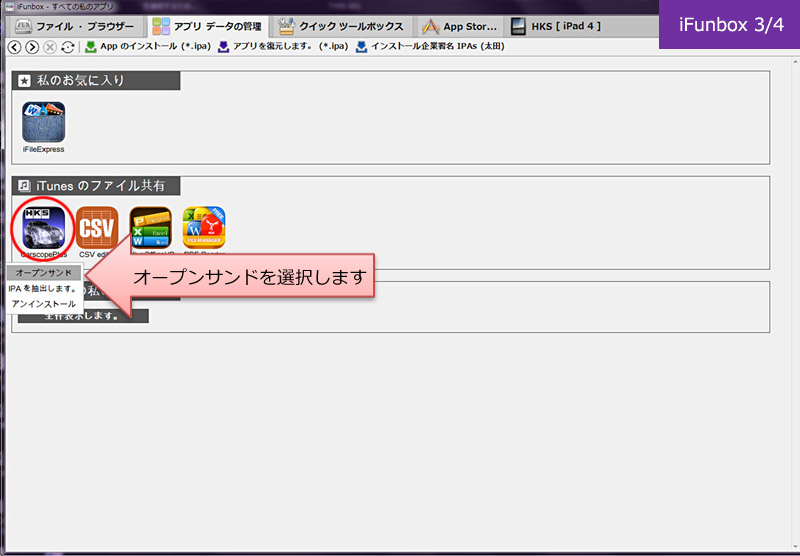Open the App Store tab
This screenshot has height=556, width=800.
(459, 26)
